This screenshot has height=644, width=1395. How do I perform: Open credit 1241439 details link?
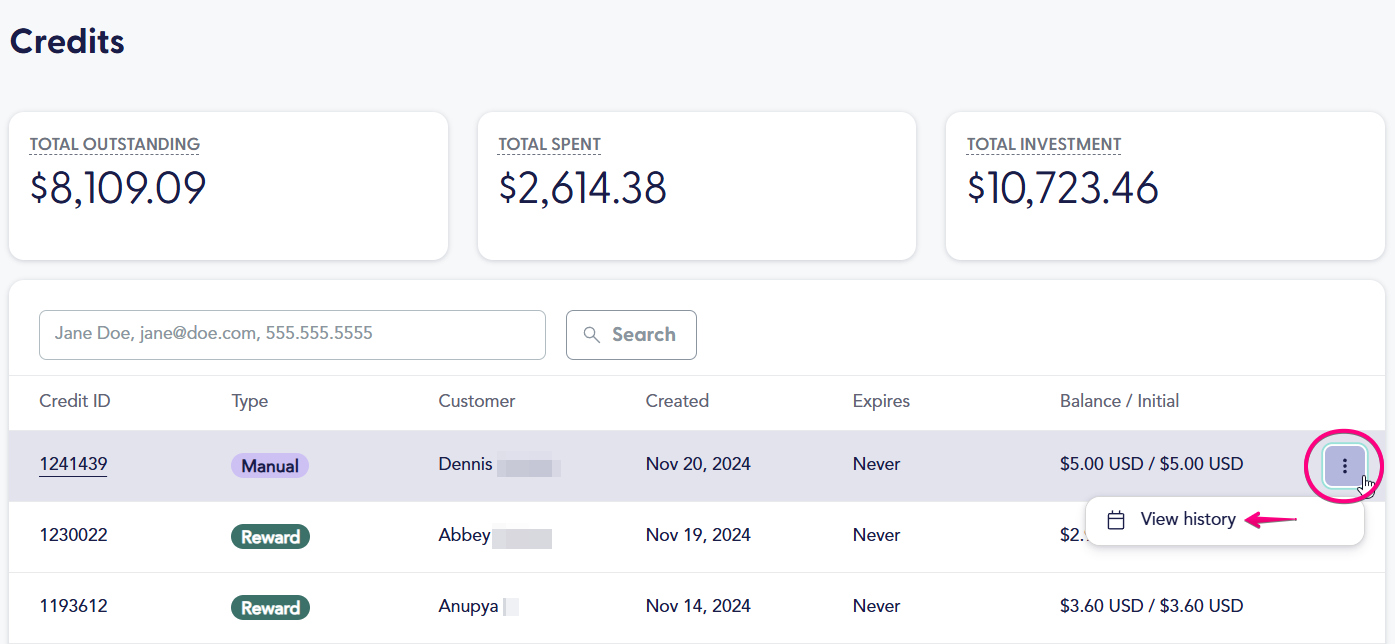pos(73,463)
